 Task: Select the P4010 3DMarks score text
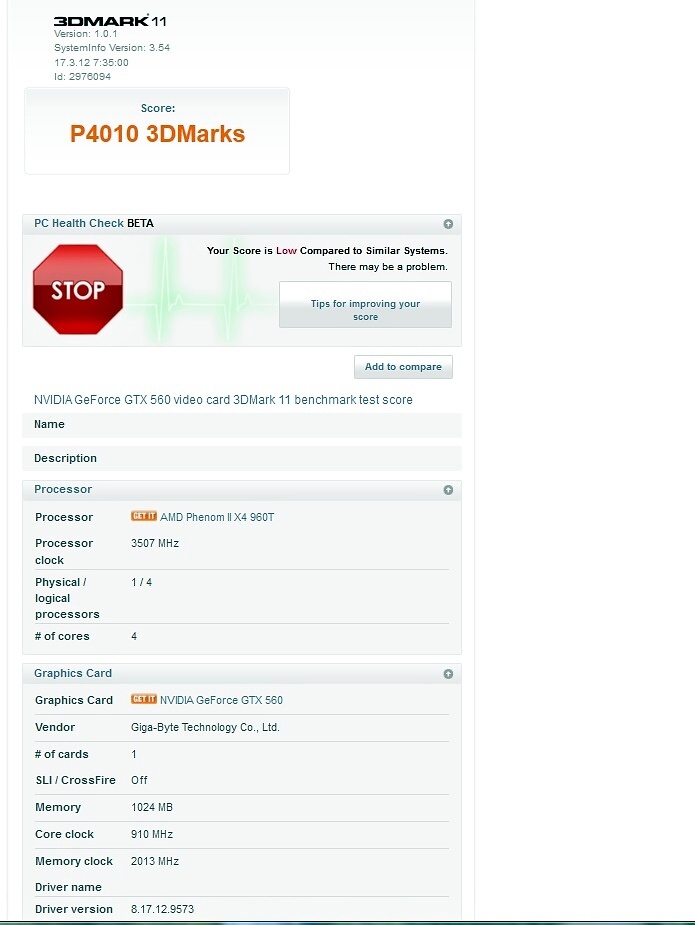[158, 134]
